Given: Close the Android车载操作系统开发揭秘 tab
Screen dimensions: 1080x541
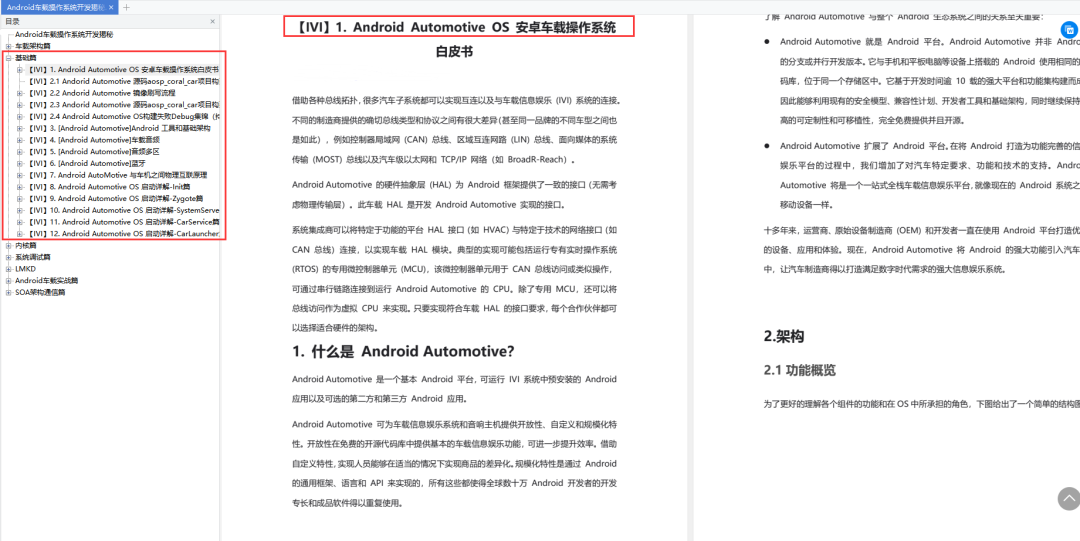Looking at the screenshot, I should click(111, 7).
